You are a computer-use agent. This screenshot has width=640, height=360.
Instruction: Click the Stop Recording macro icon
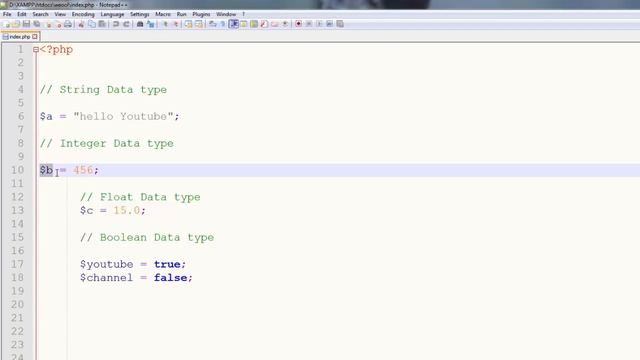(309, 24)
